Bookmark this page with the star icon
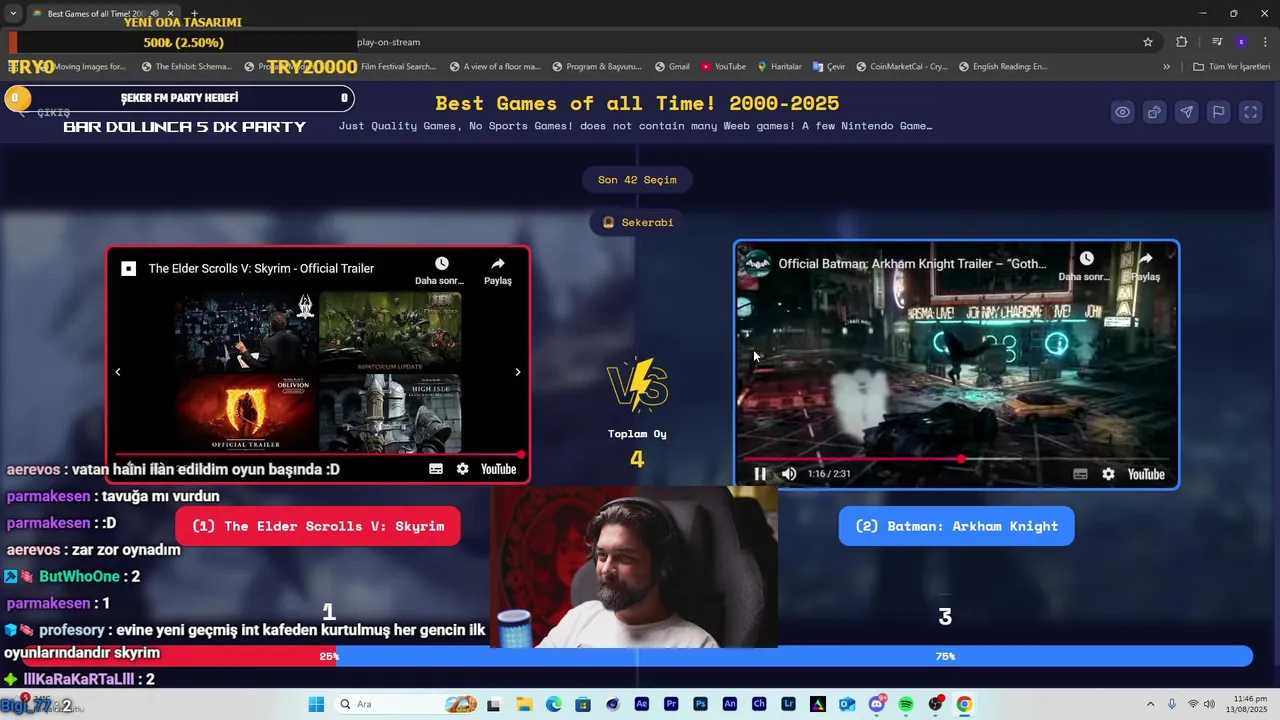 click(x=1148, y=42)
